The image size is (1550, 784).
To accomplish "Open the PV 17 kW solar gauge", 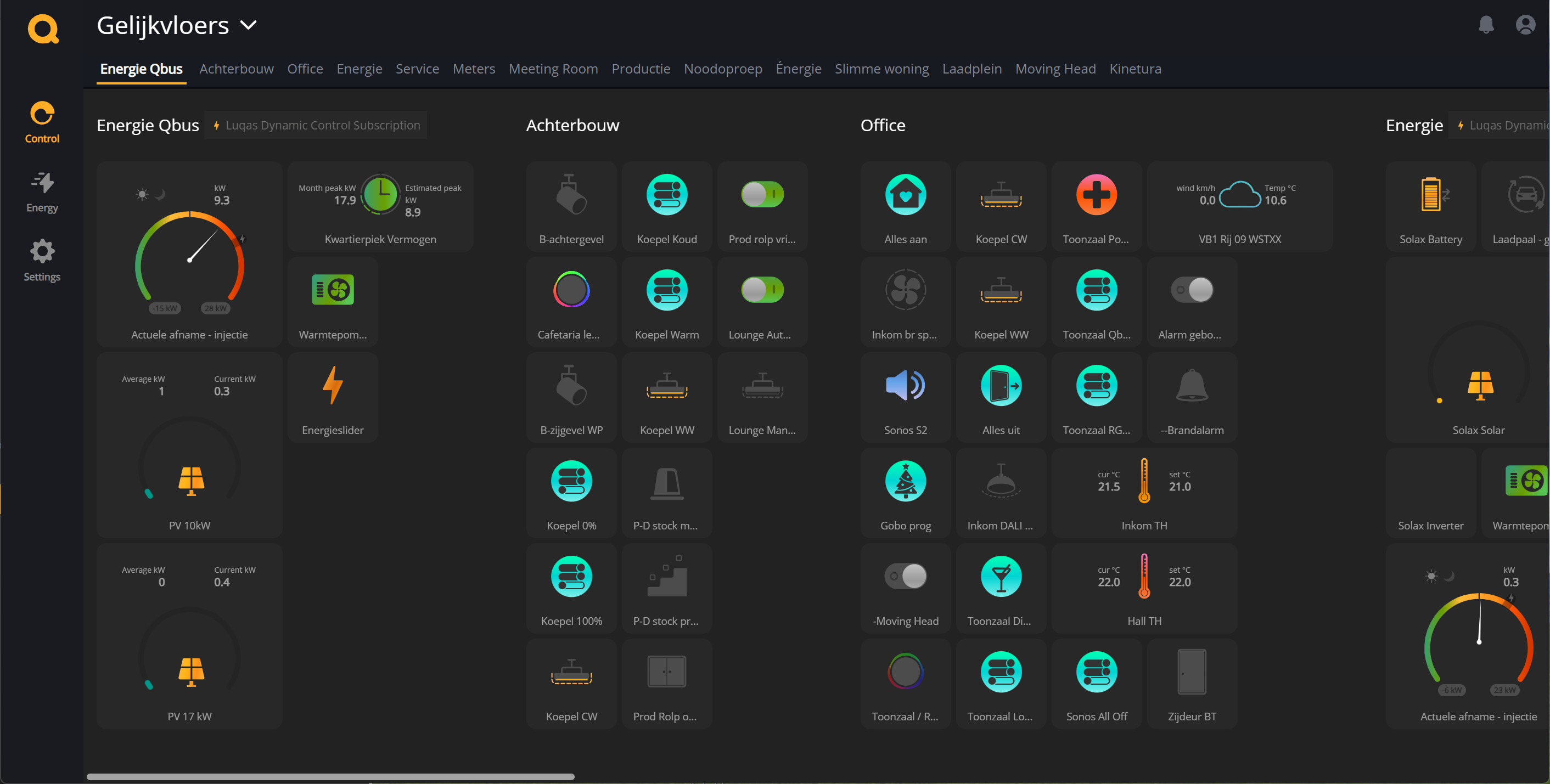I will click(x=189, y=636).
